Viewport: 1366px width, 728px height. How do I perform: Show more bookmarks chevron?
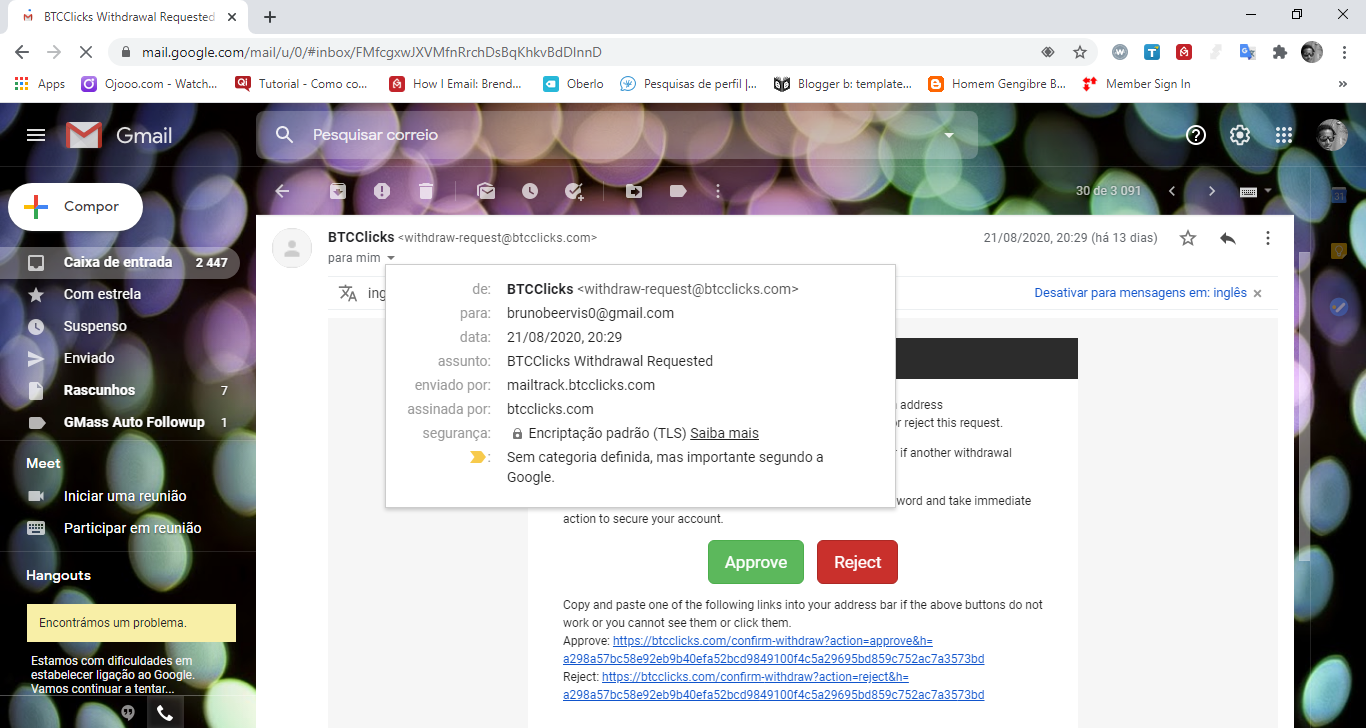(x=1343, y=84)
